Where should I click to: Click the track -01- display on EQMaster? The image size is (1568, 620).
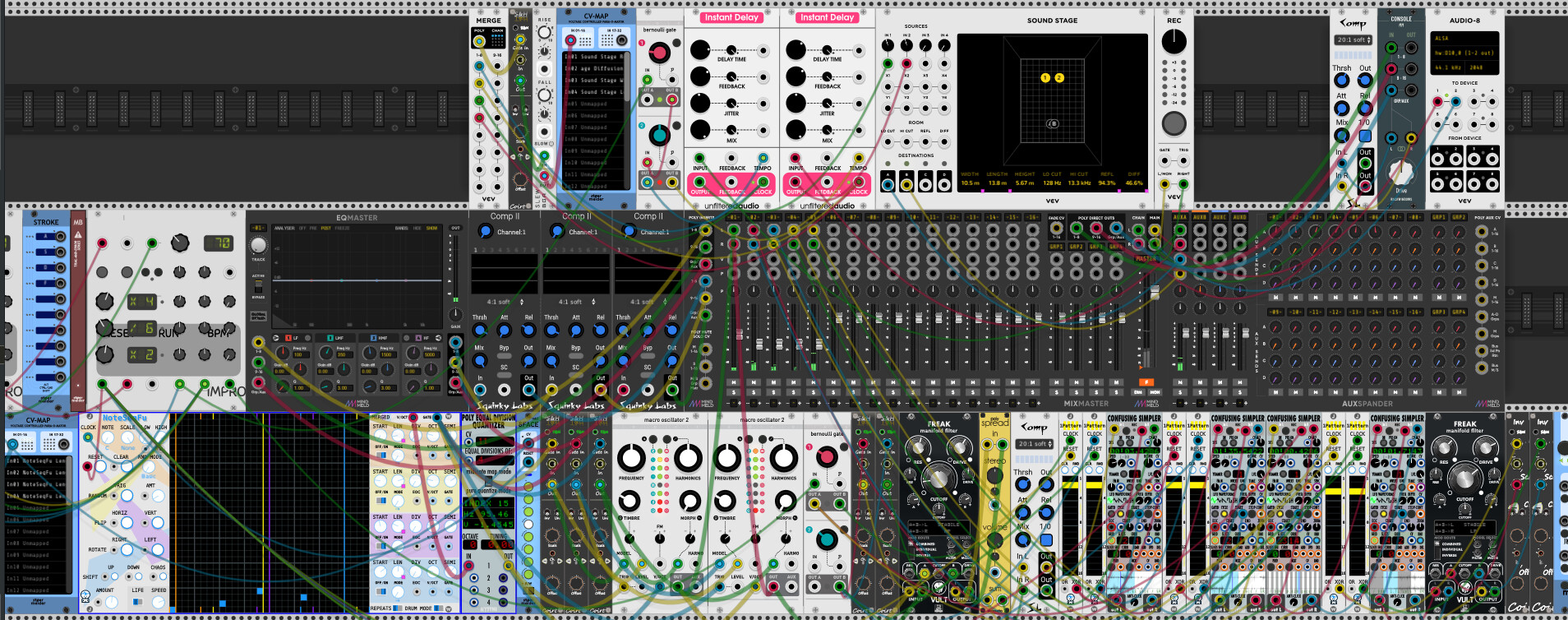(258, 228)
